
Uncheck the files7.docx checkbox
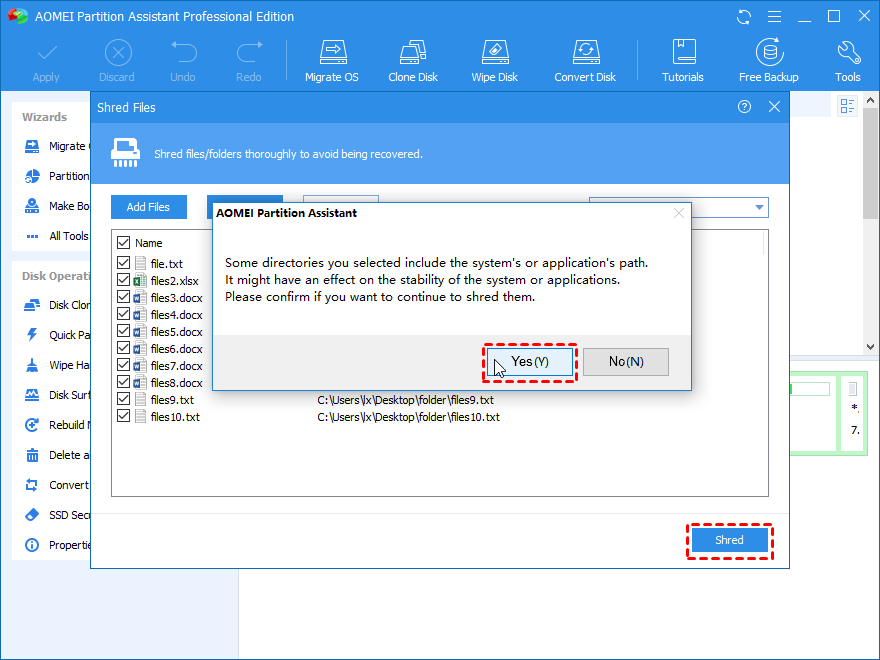pos(123,365)
